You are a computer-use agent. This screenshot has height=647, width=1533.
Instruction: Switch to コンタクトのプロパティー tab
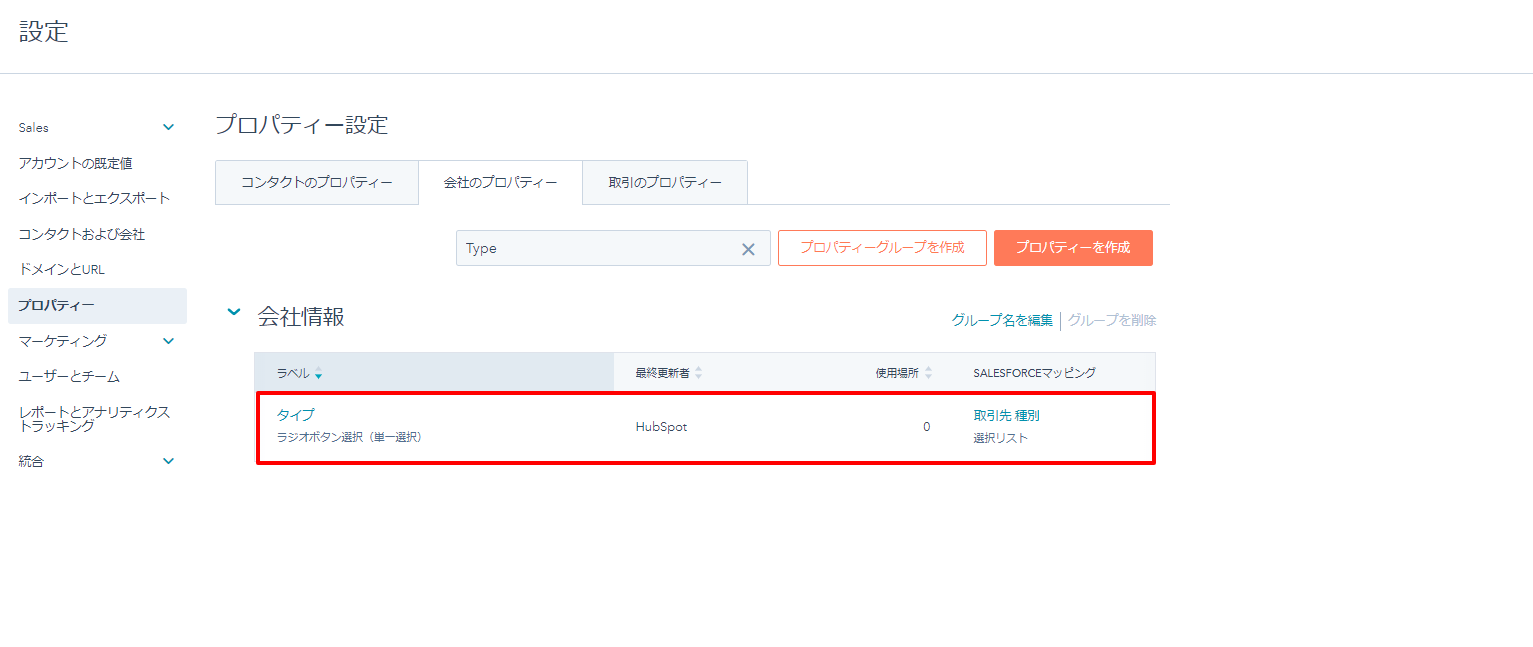[x=316, y=183]
